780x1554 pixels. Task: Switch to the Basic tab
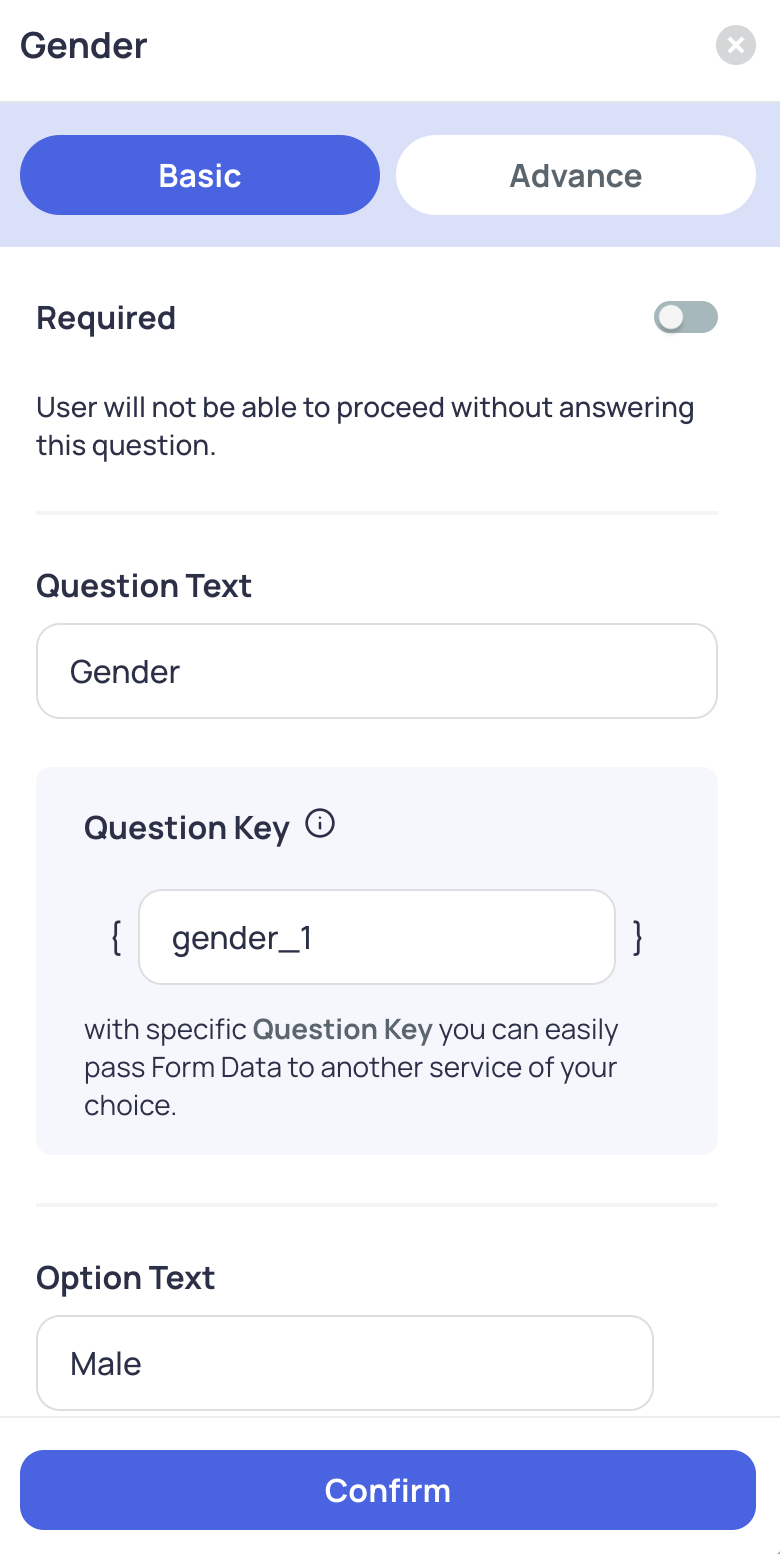pyautogui.click(x=200, y=175)
